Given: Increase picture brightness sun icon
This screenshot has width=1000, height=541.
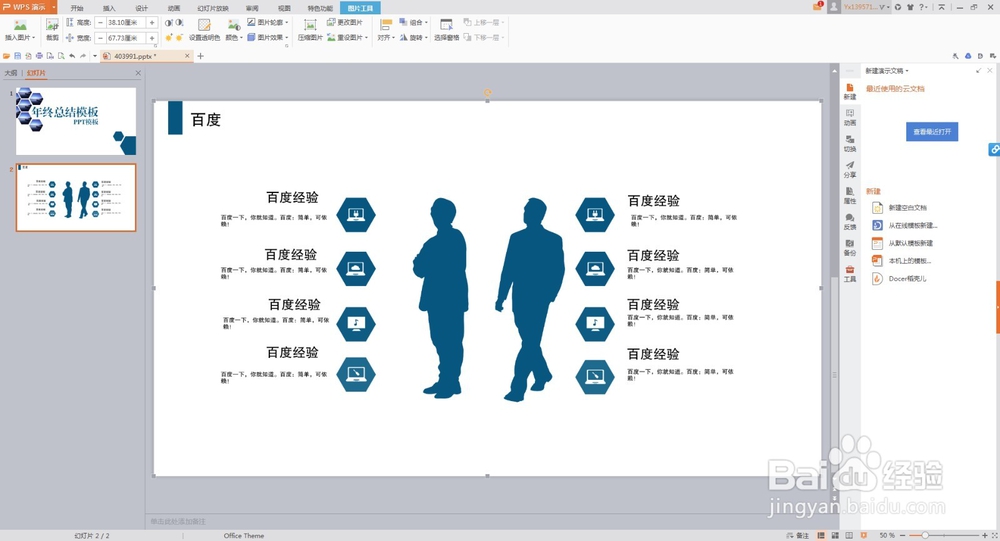Looking at the screenshot, I should point(168,38).
